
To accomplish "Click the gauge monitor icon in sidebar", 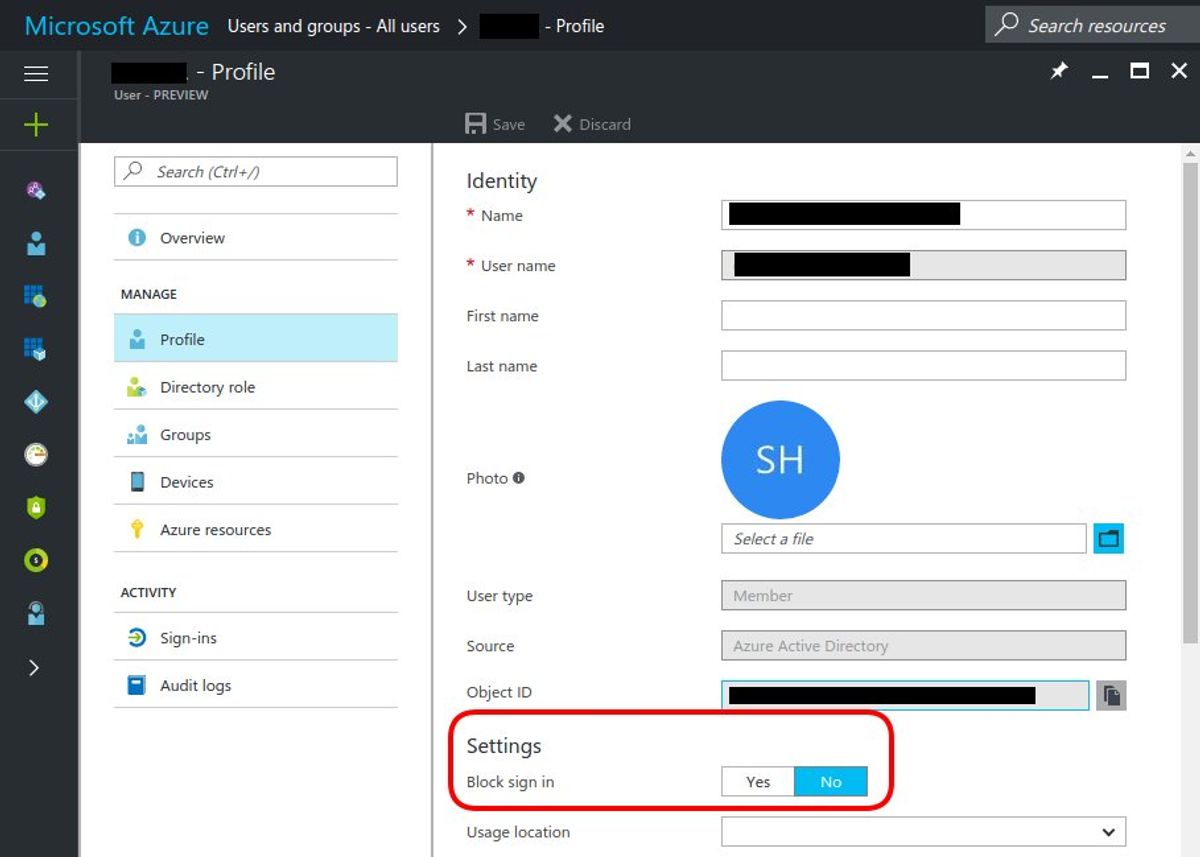I will click(36, 454).
